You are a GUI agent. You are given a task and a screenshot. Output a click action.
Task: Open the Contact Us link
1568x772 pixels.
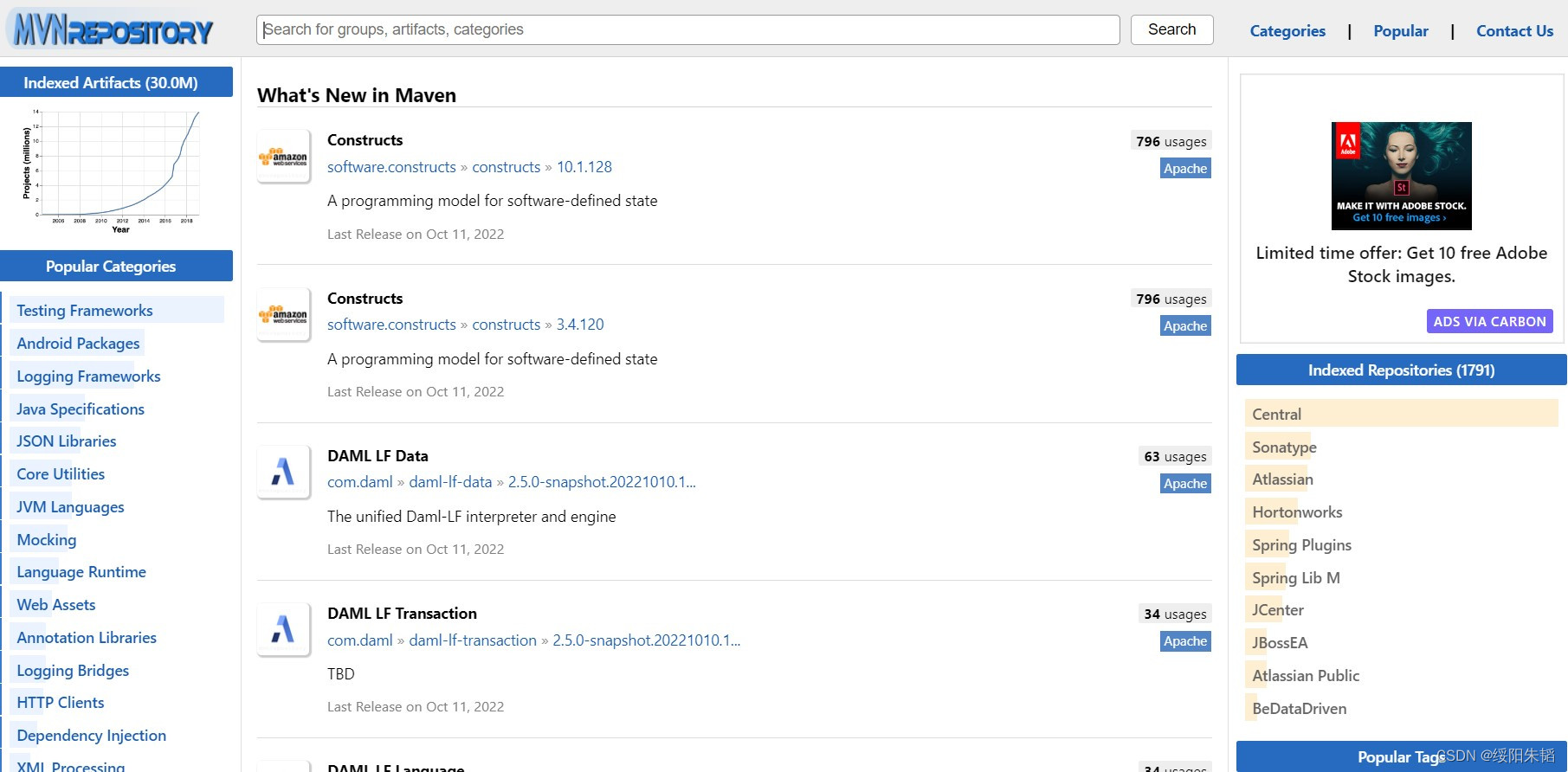1514,31
